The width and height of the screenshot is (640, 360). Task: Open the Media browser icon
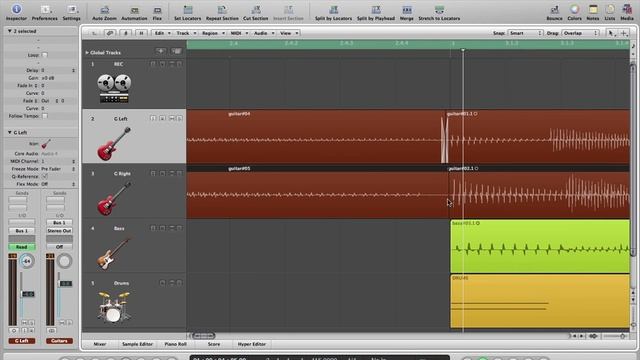(x=627, y=9)
